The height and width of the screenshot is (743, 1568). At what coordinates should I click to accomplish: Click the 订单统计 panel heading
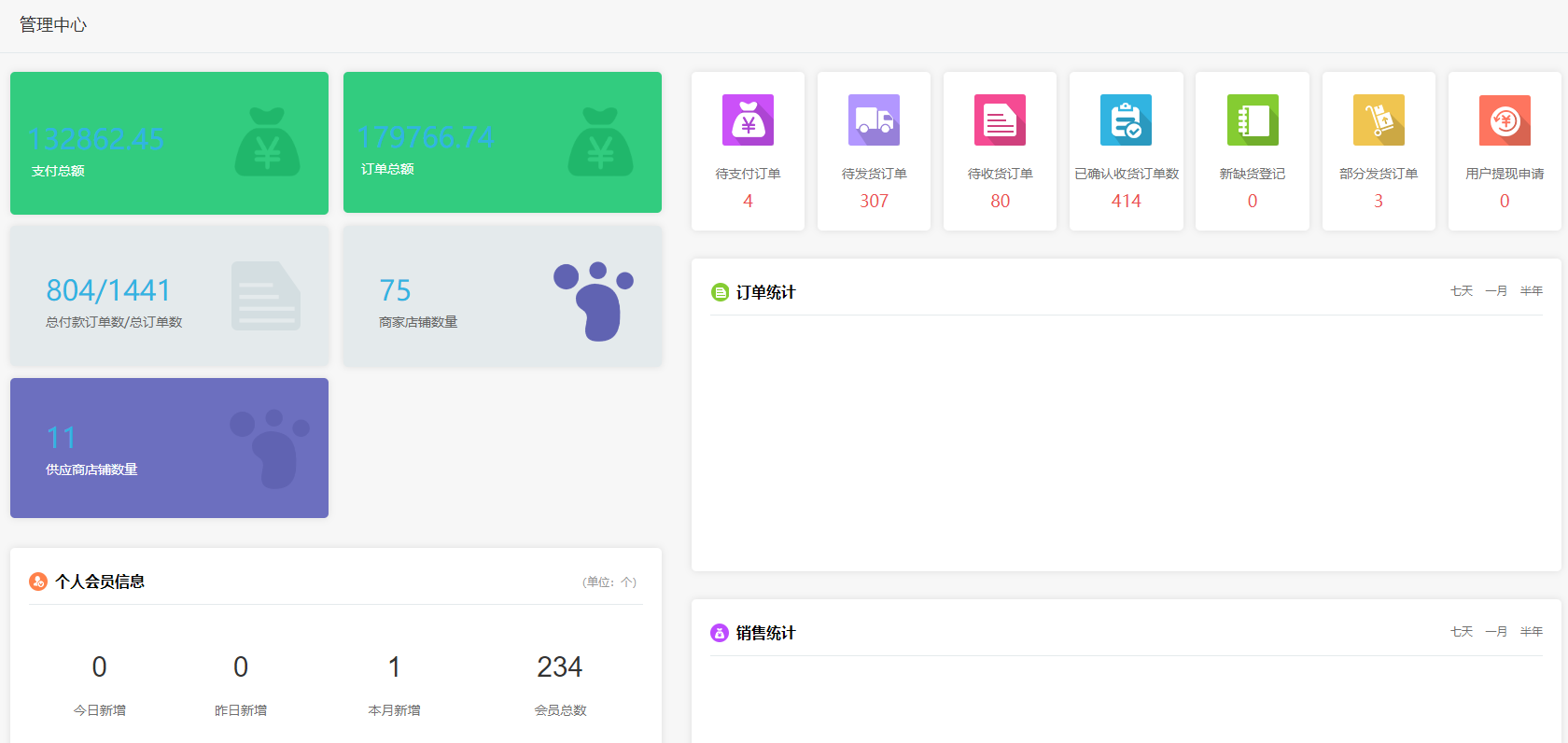click(x=765, y=292)
